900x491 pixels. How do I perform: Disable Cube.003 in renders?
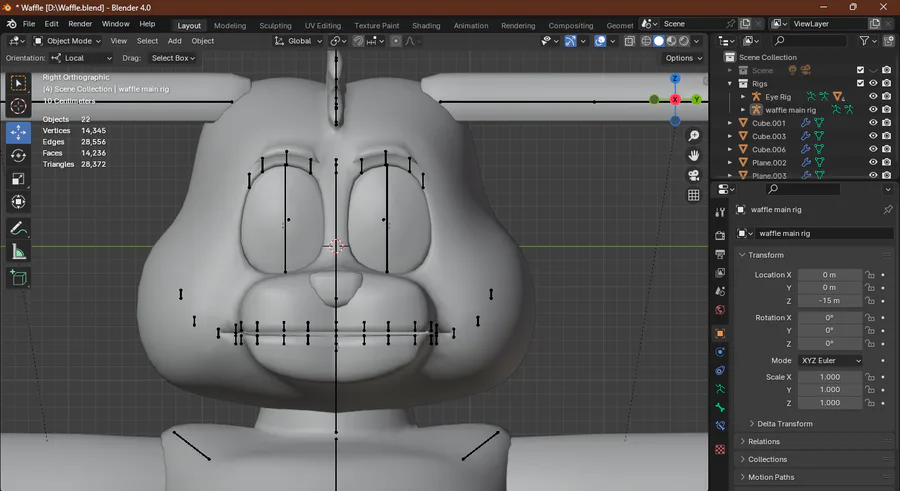[x=887, y=136]
